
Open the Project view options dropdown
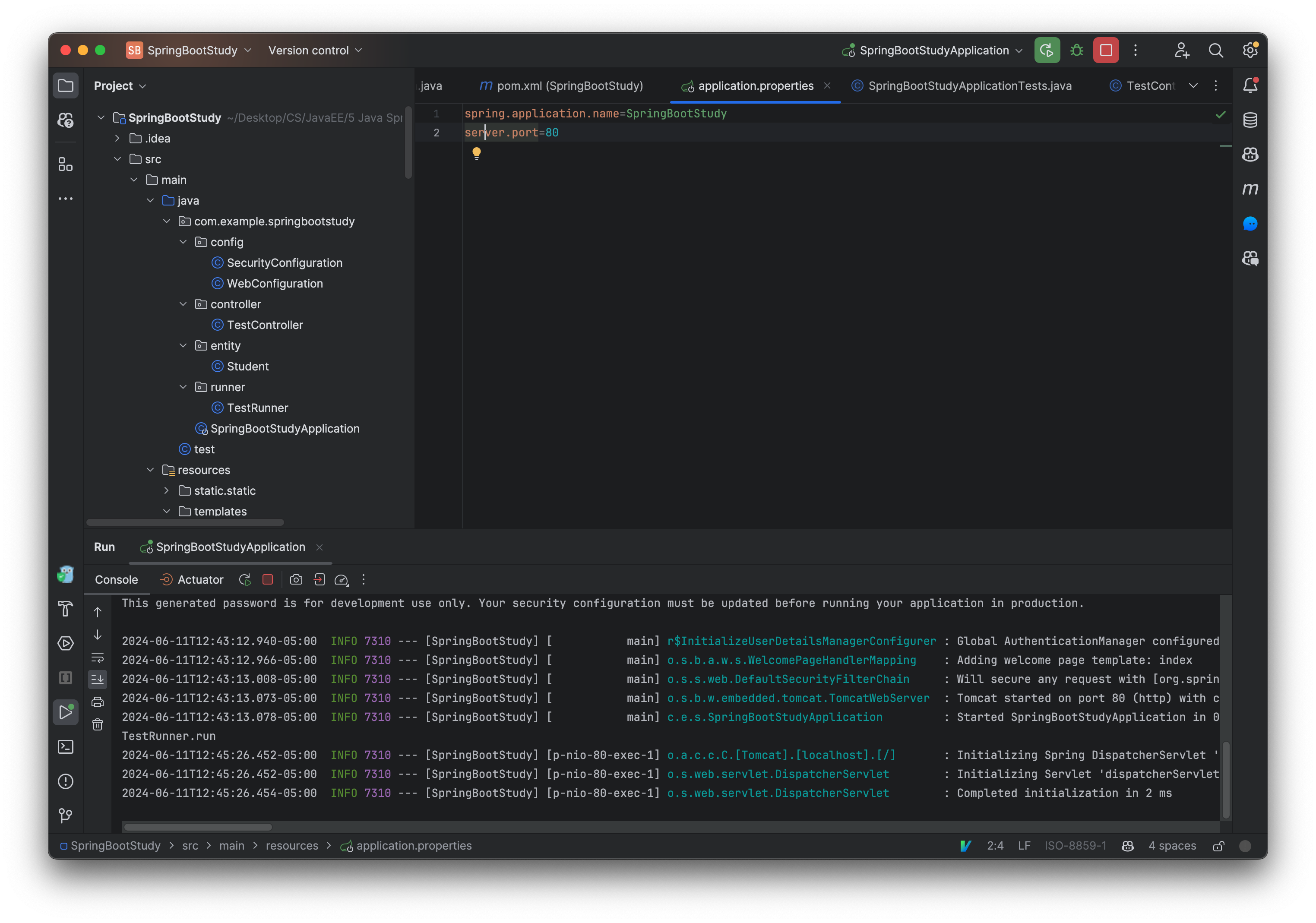[120, 86]
